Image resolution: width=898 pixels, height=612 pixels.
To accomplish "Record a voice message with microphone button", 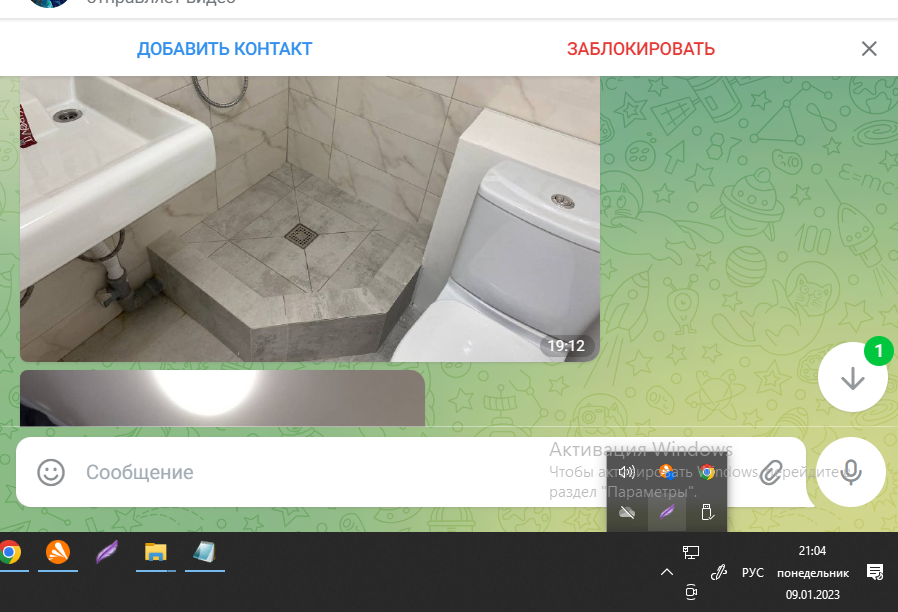I will coord(850,472).
